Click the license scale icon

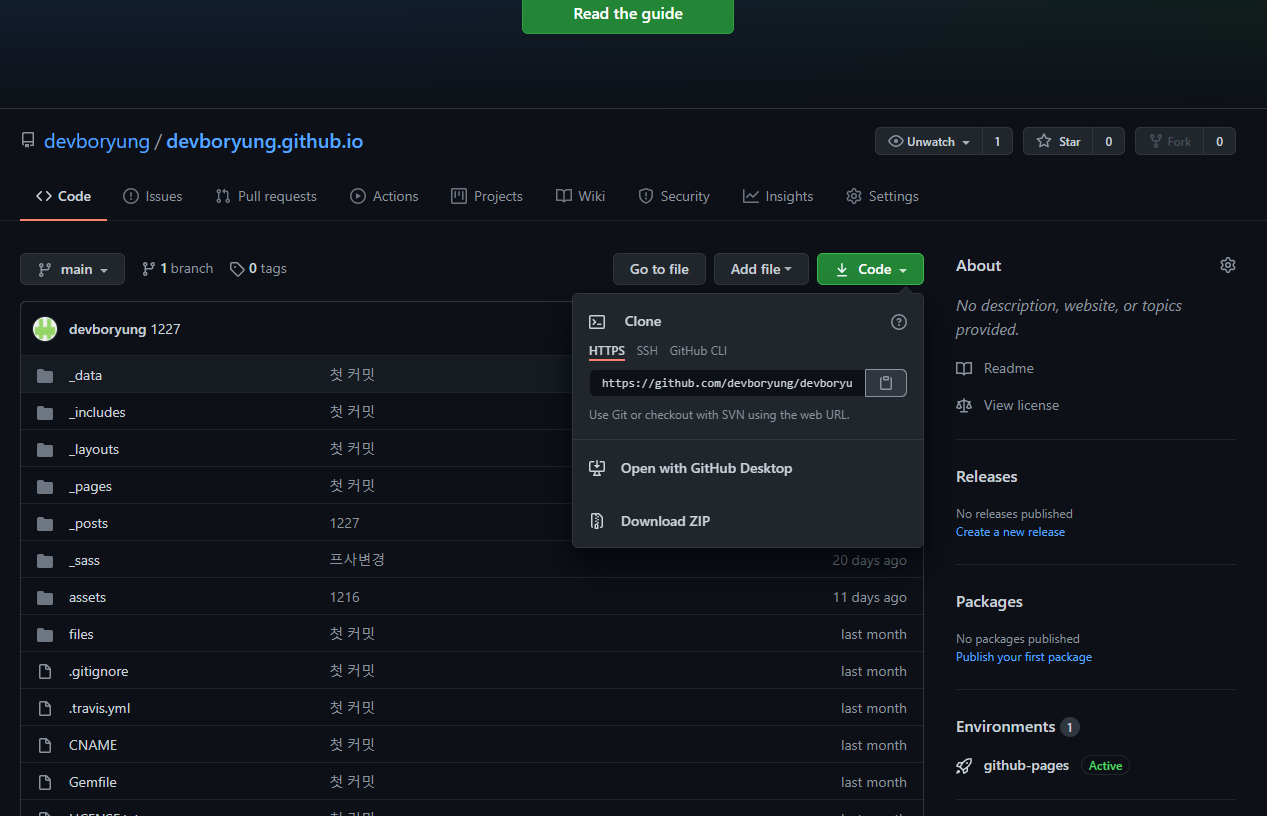pyautogui.click(x=964, y=406)
